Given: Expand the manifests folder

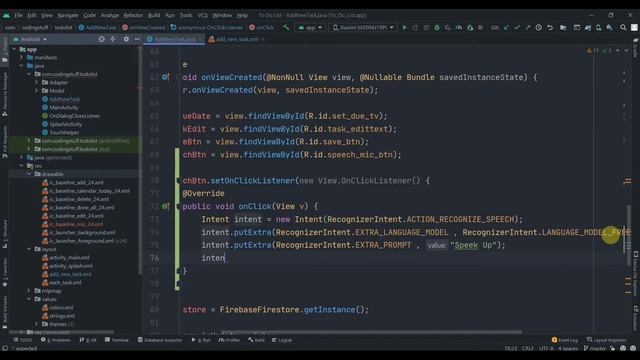Looking at the screenshot, I should click(x=22, y=58).
